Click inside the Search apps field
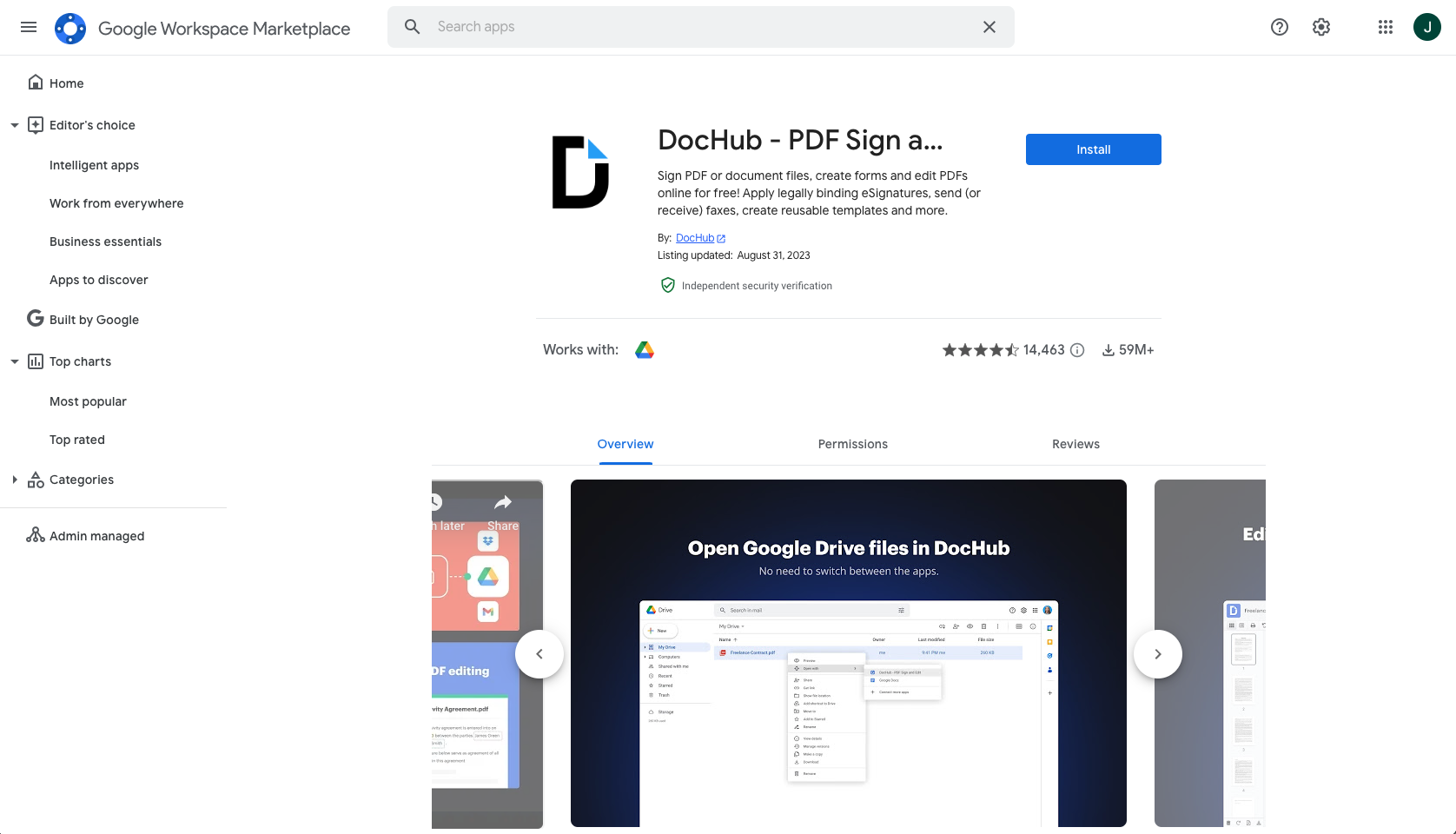1456x834 pixels. 700,27
